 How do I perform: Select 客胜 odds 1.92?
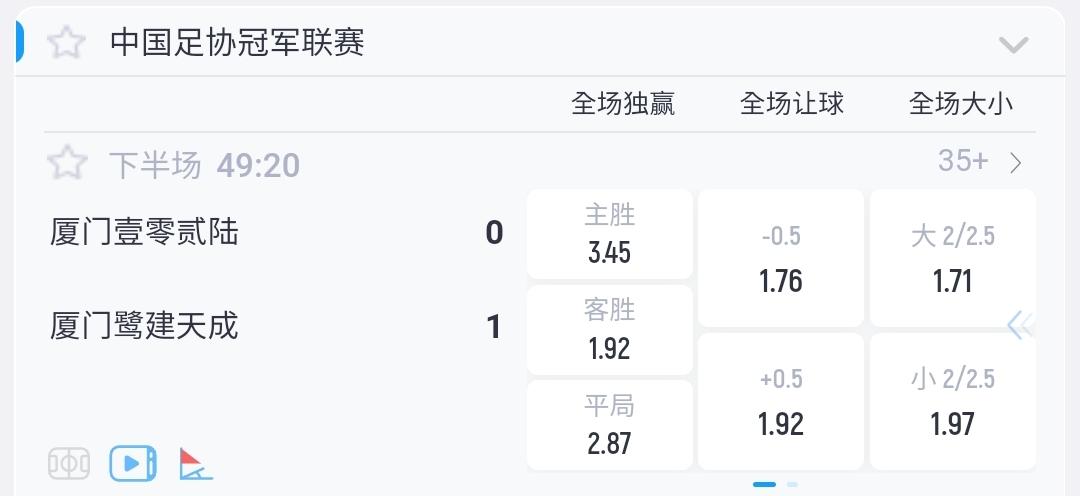tap(609, 330)
